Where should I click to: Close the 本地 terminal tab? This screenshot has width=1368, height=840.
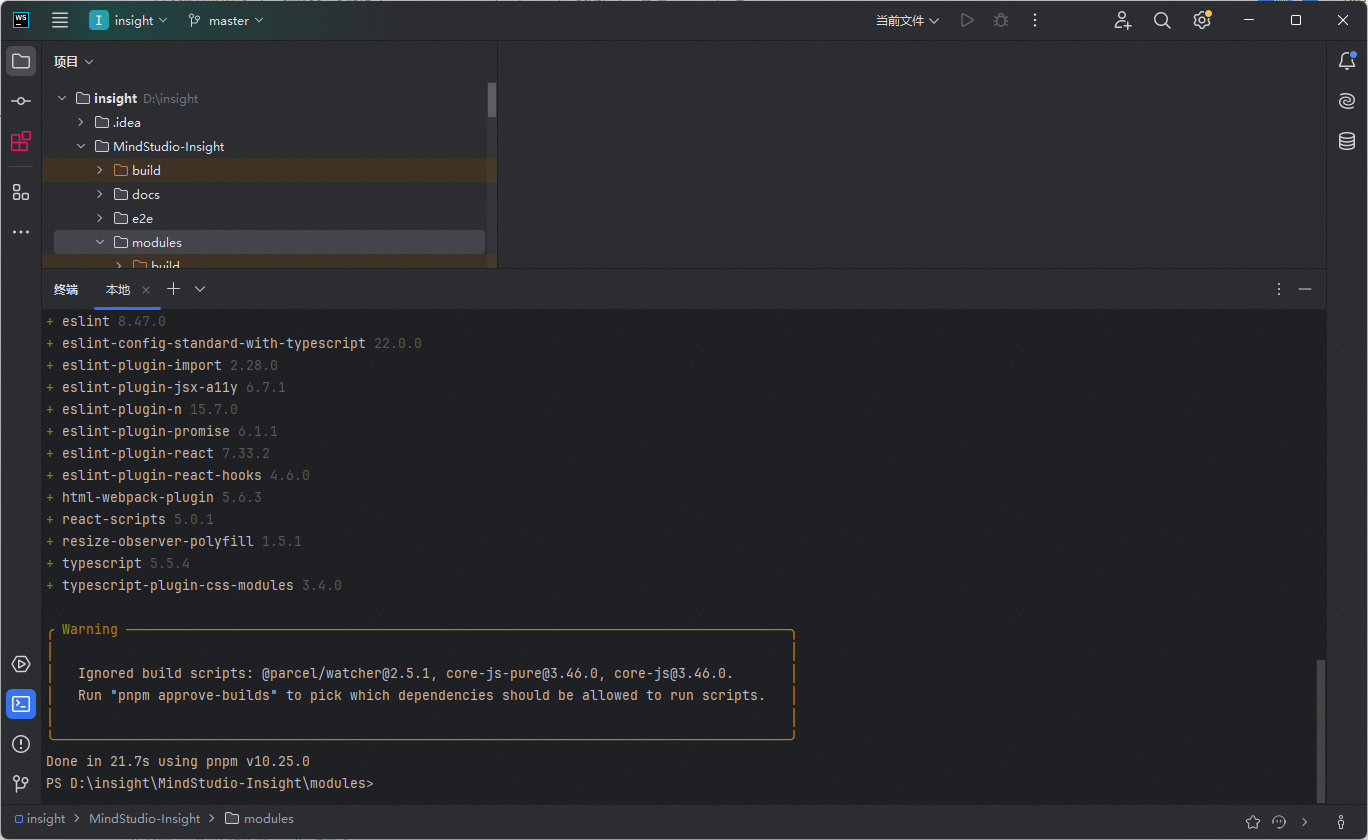146,289
